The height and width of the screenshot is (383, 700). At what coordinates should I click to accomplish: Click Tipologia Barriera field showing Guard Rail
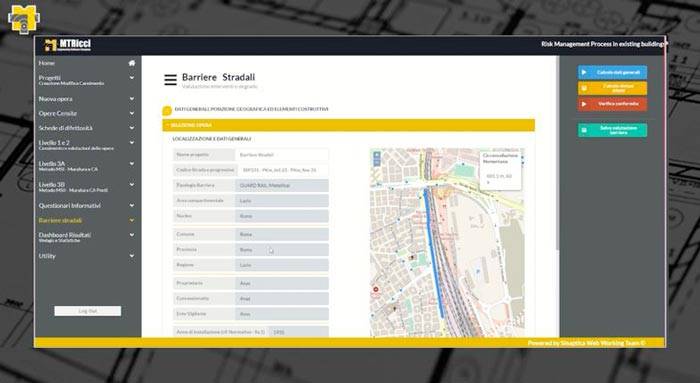282,185
